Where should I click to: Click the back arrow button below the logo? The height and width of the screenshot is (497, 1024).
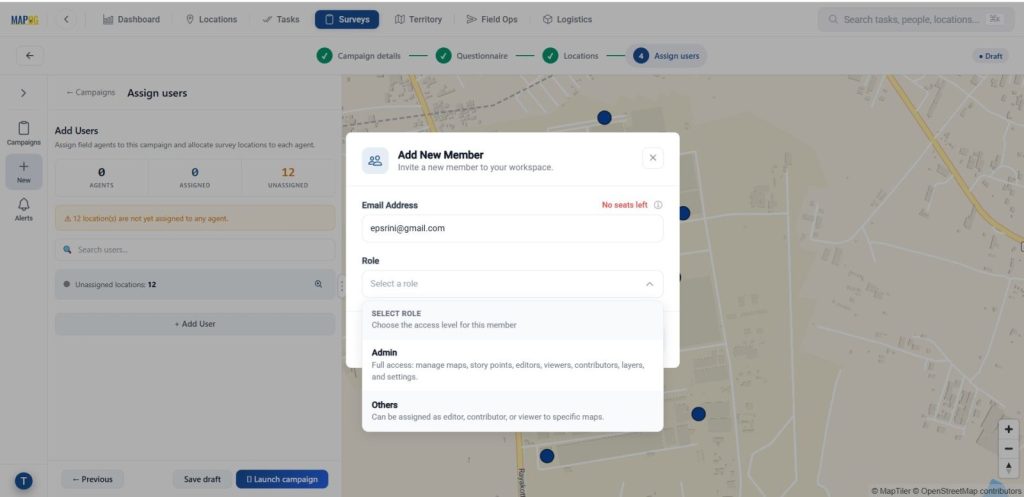click(30, 56)
